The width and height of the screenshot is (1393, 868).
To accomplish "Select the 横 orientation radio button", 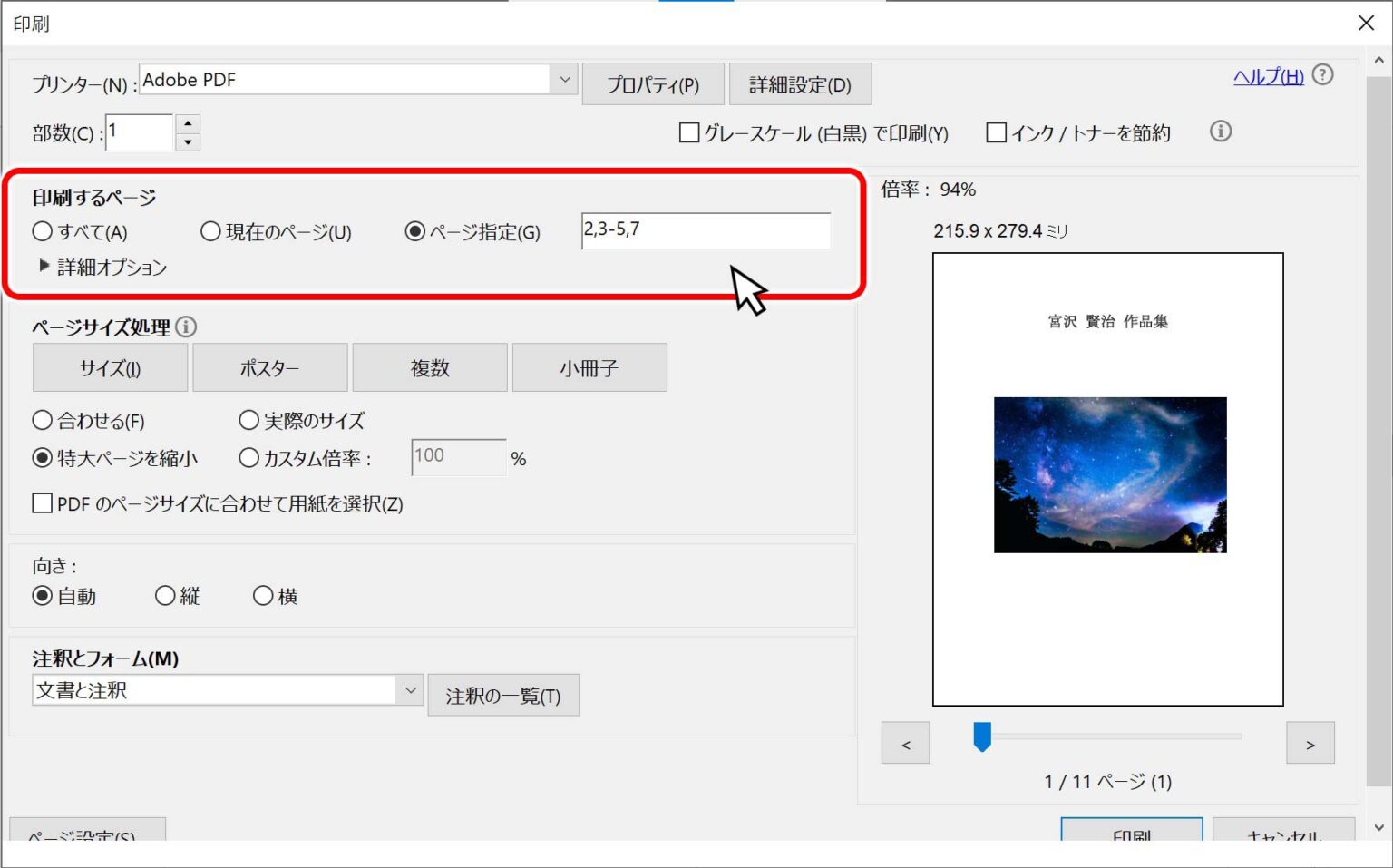I will coord(263,595).
